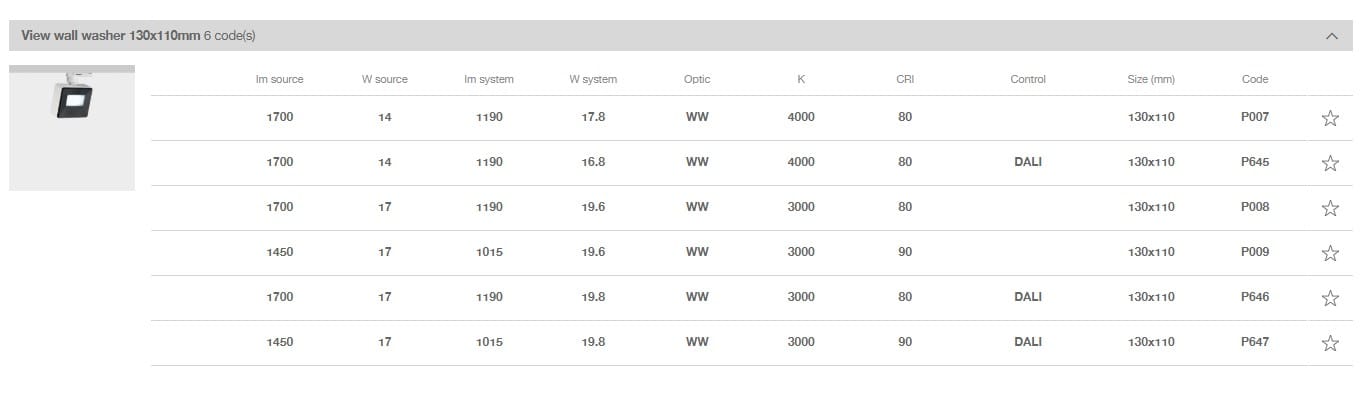The image size is (1364, 408).
Task: Click the P647 code entry
Action: tap(1254, 342)
